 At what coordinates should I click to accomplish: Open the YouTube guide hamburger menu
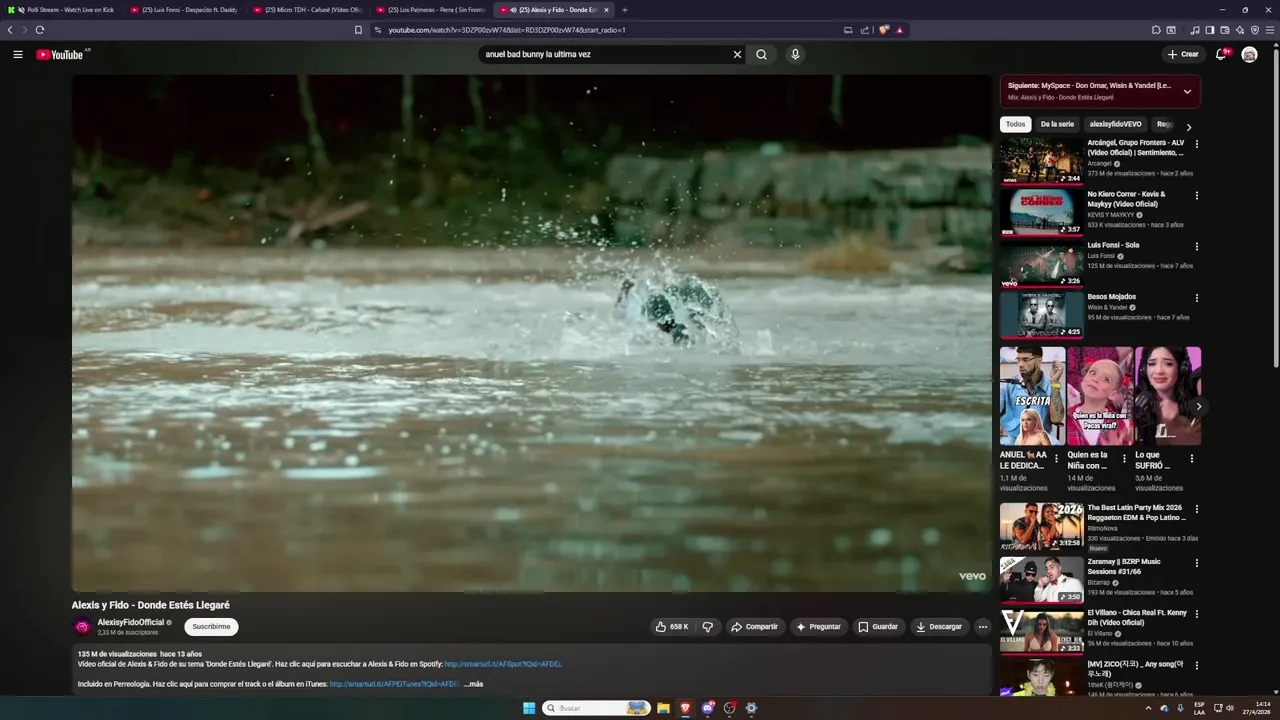coord(18,54)
